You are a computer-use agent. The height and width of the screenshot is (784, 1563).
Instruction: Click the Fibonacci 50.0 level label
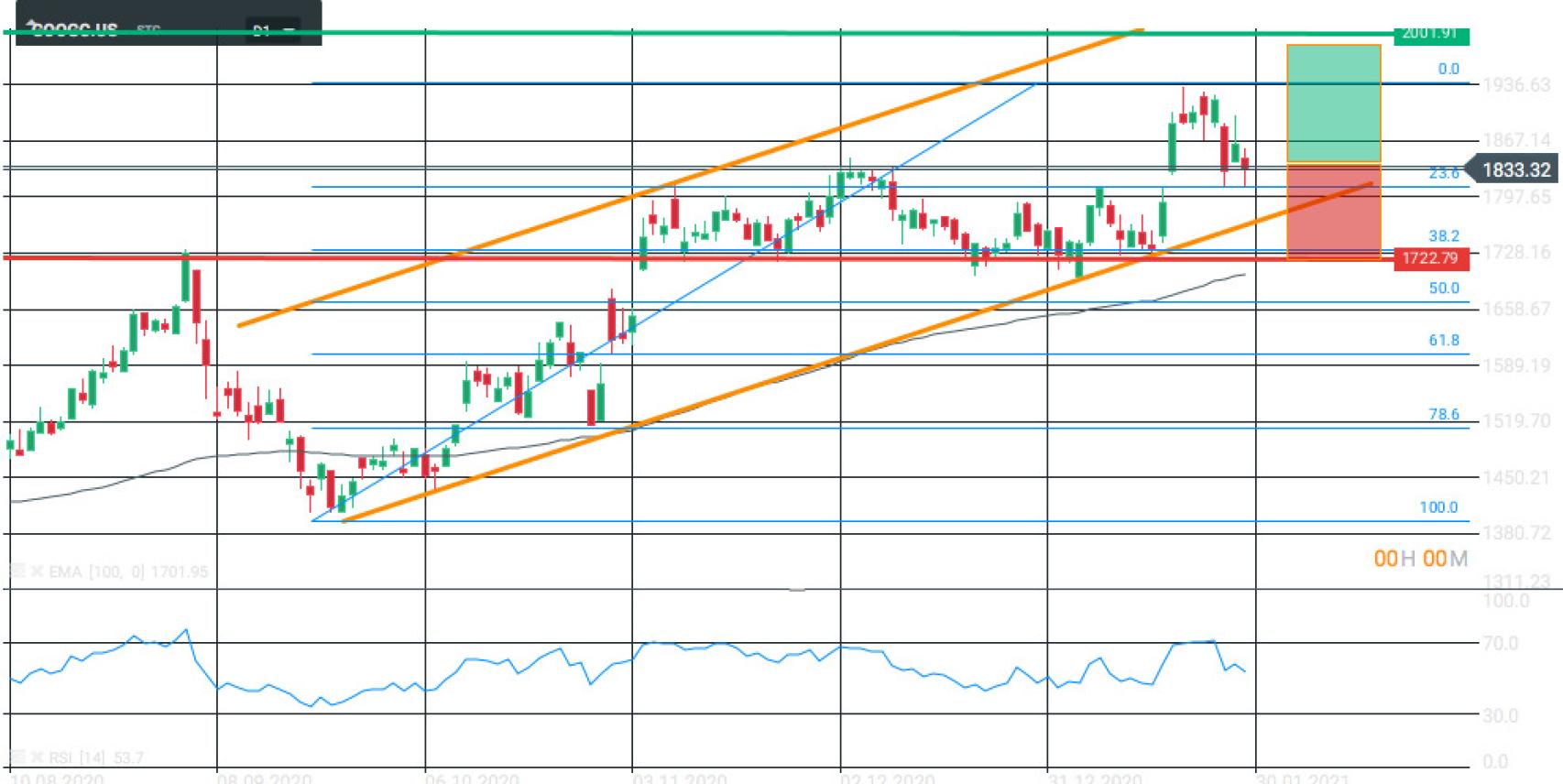pos(1444,288)
